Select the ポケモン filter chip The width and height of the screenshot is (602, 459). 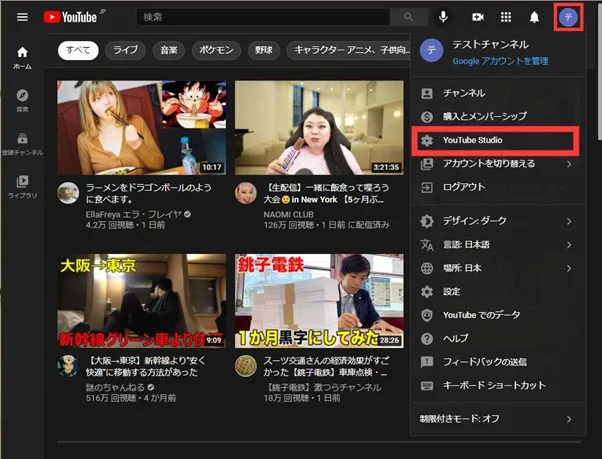(x=211, y=49)
